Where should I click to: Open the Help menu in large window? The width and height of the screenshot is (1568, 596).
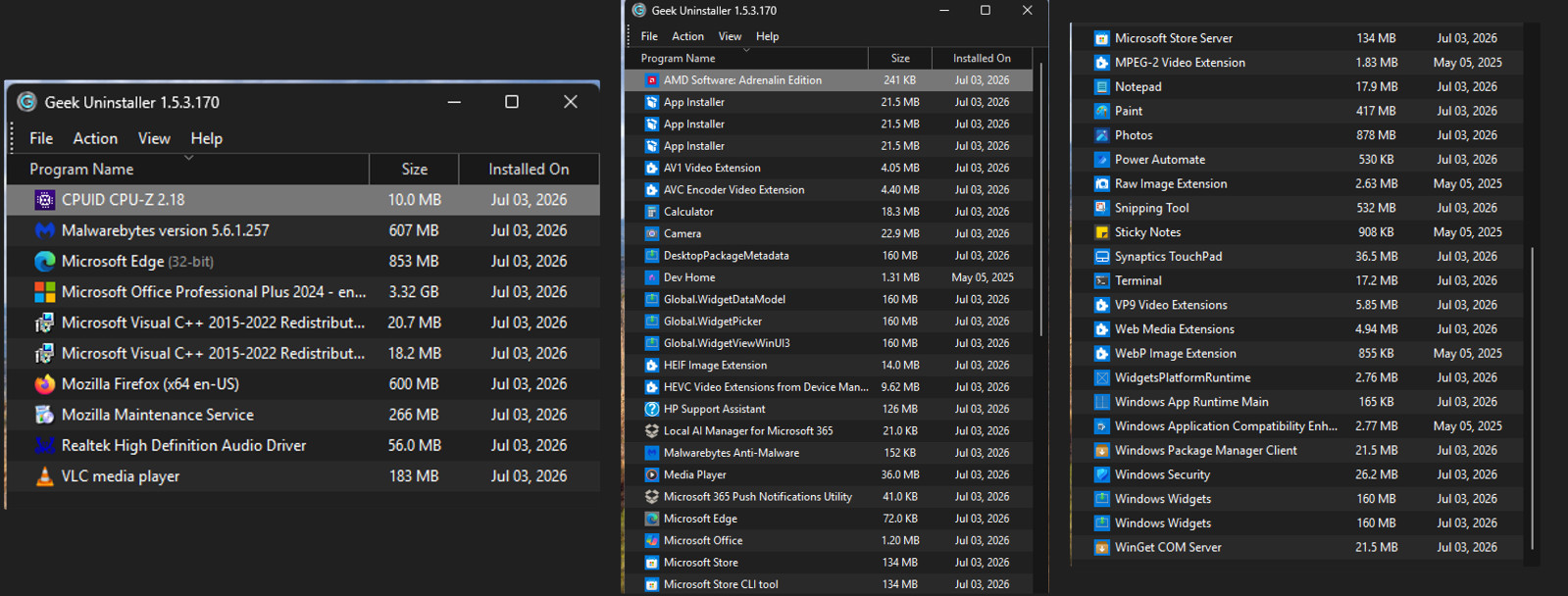206,138
